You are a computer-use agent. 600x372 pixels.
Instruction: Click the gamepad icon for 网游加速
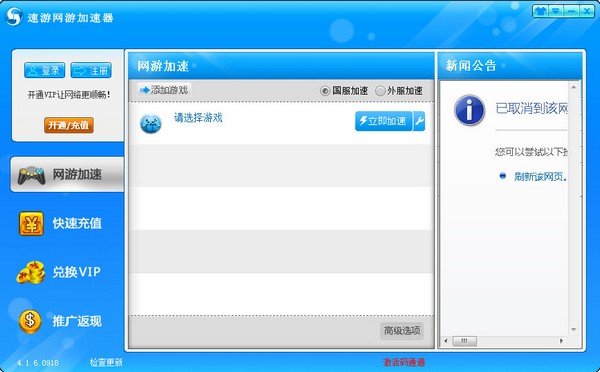(x=31, y=175)
